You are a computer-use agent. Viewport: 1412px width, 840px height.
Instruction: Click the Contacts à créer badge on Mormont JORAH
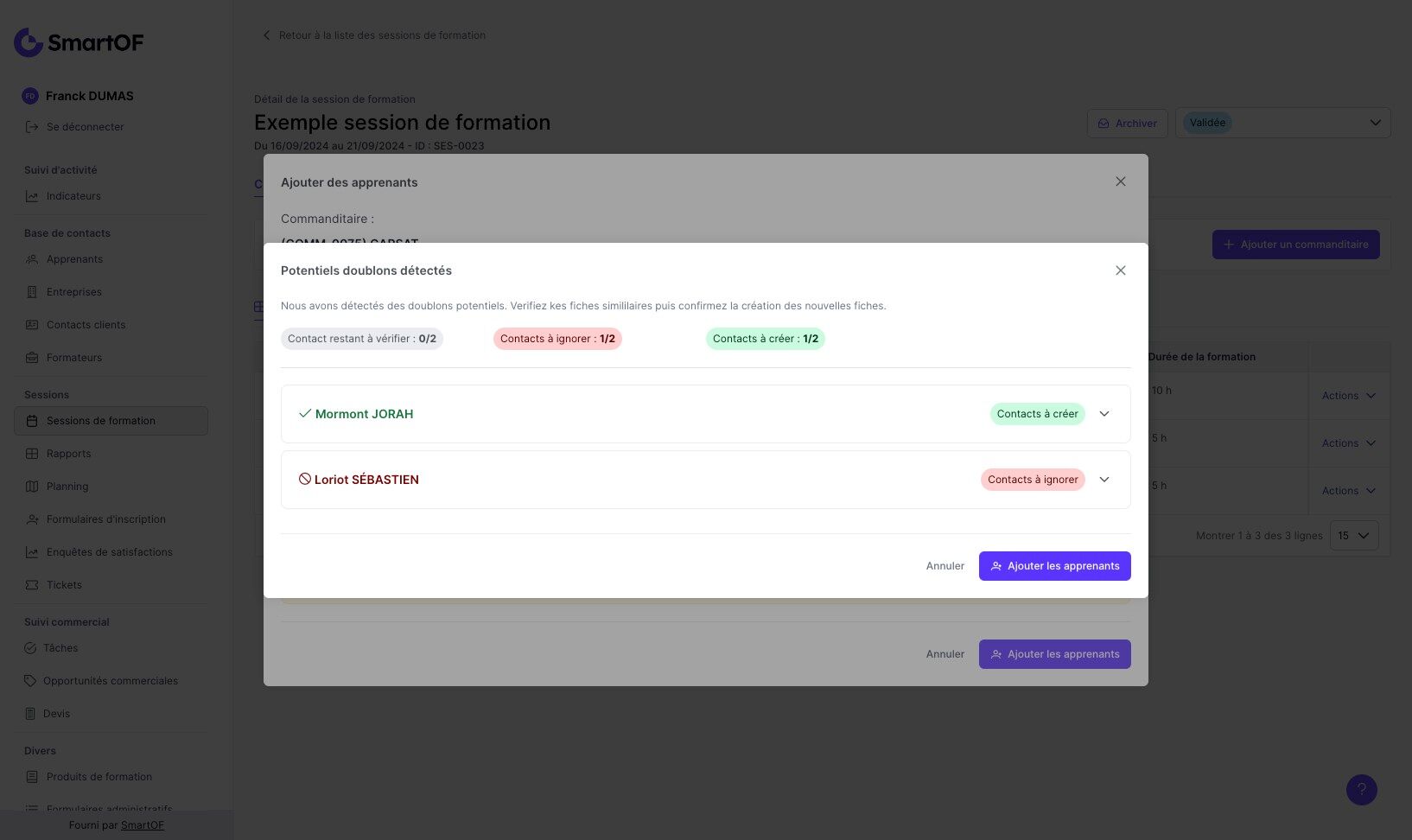(1038, 414)
